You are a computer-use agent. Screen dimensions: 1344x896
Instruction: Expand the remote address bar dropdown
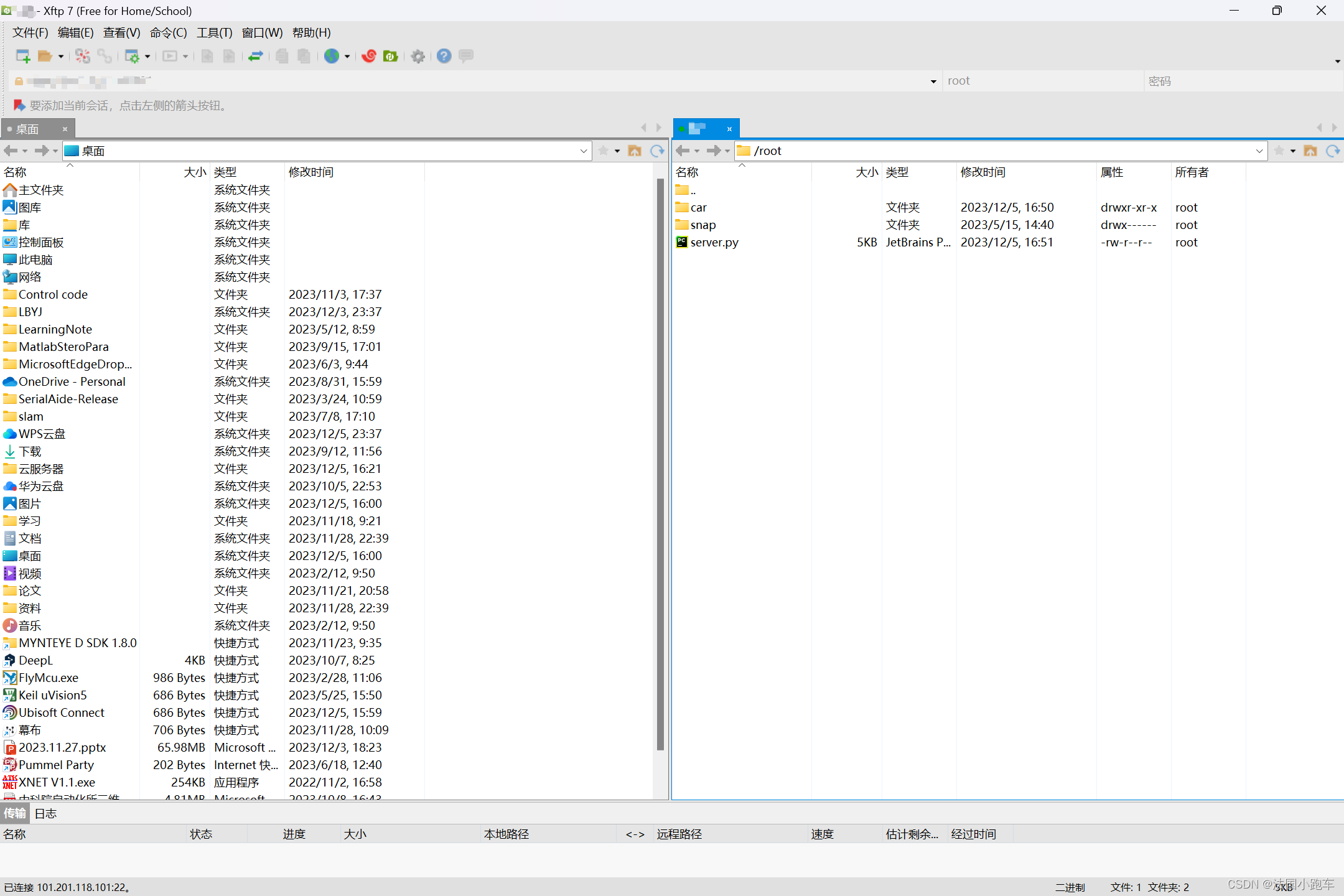(1261, 151)
